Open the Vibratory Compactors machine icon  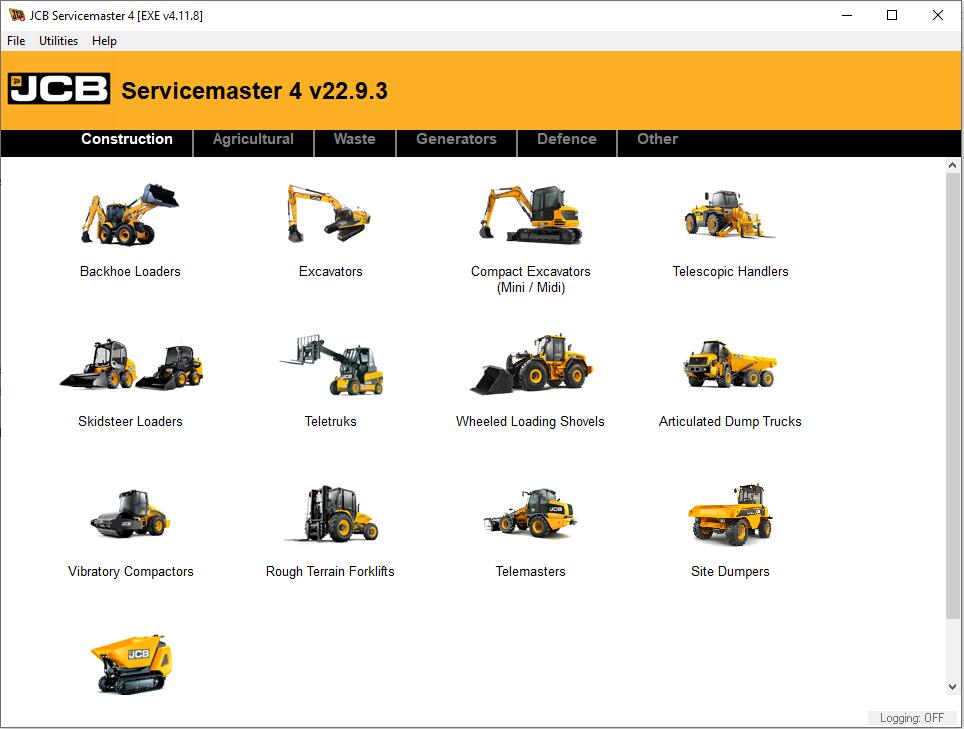pyautogui.click(x=130, y=513)
